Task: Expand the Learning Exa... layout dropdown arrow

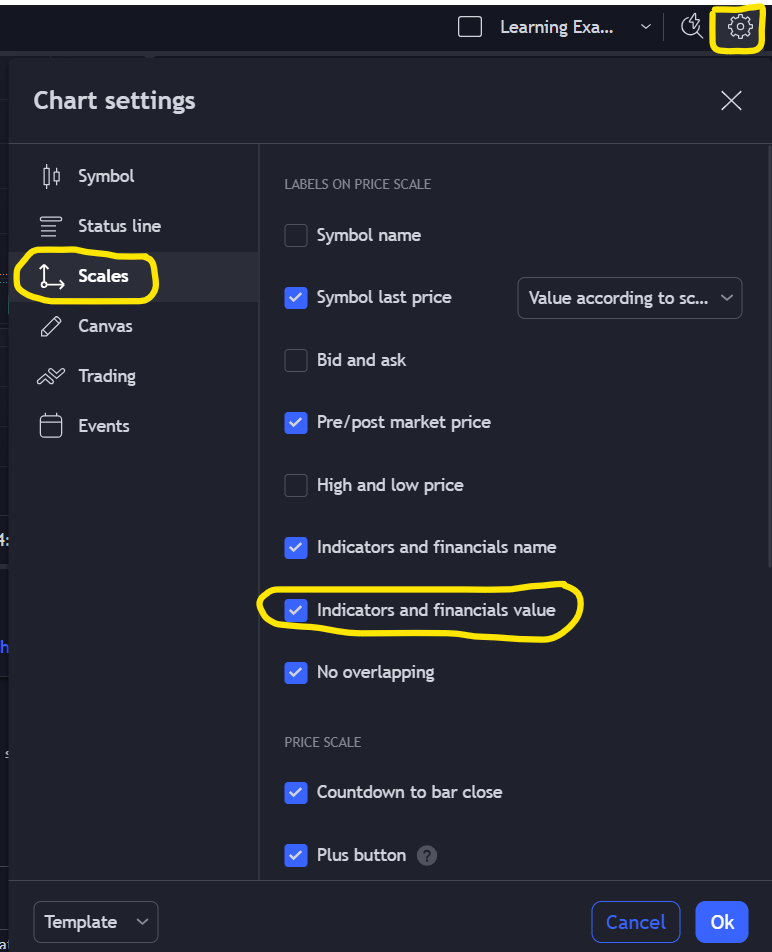Action: 646,27
